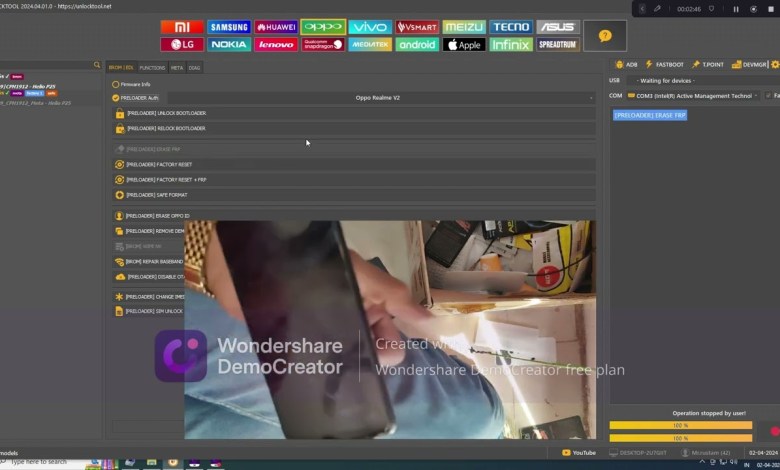Click the circular restart icon in recorder bar
The image size is (780, 470).
[x=754, y=9]
